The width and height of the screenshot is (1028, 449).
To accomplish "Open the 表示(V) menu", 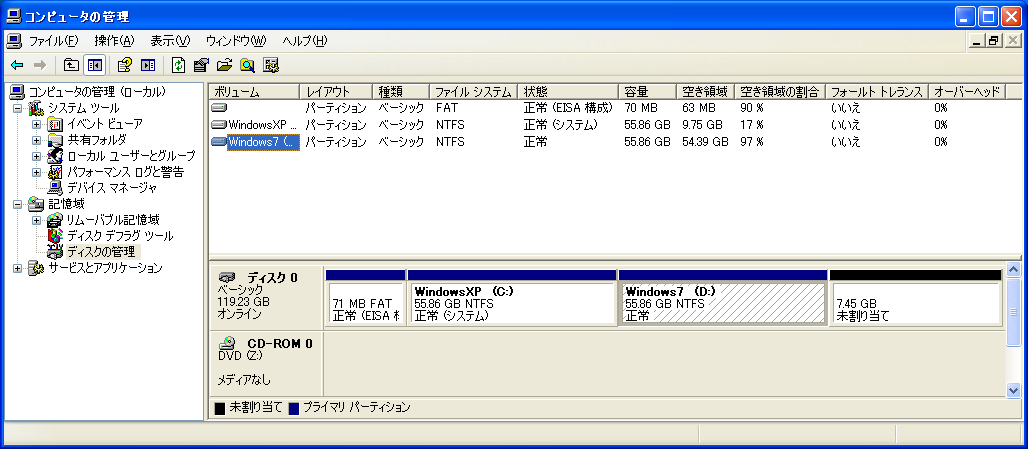I will click(170, 41).
